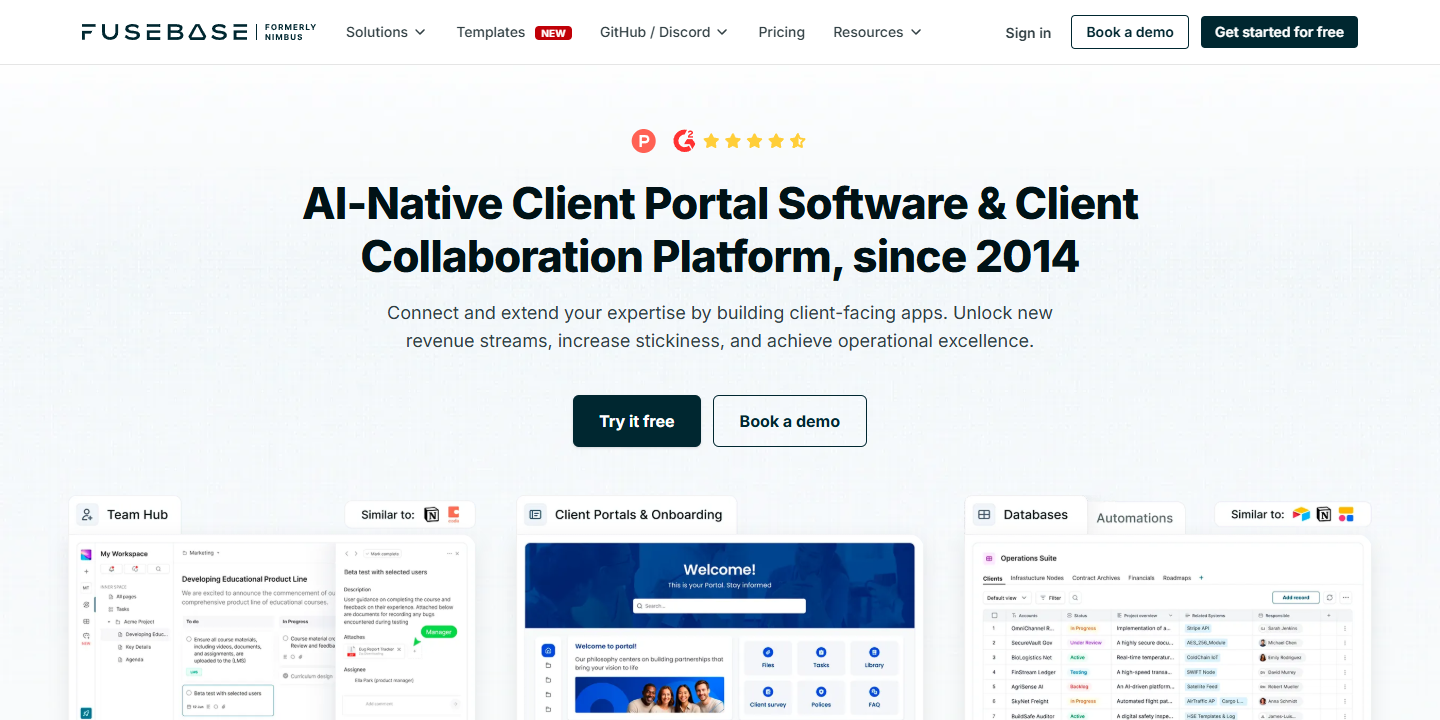The width and height of the screenshot is (1440, 720).
Task: Open the Automations tab
Action: pos(1134,518)
